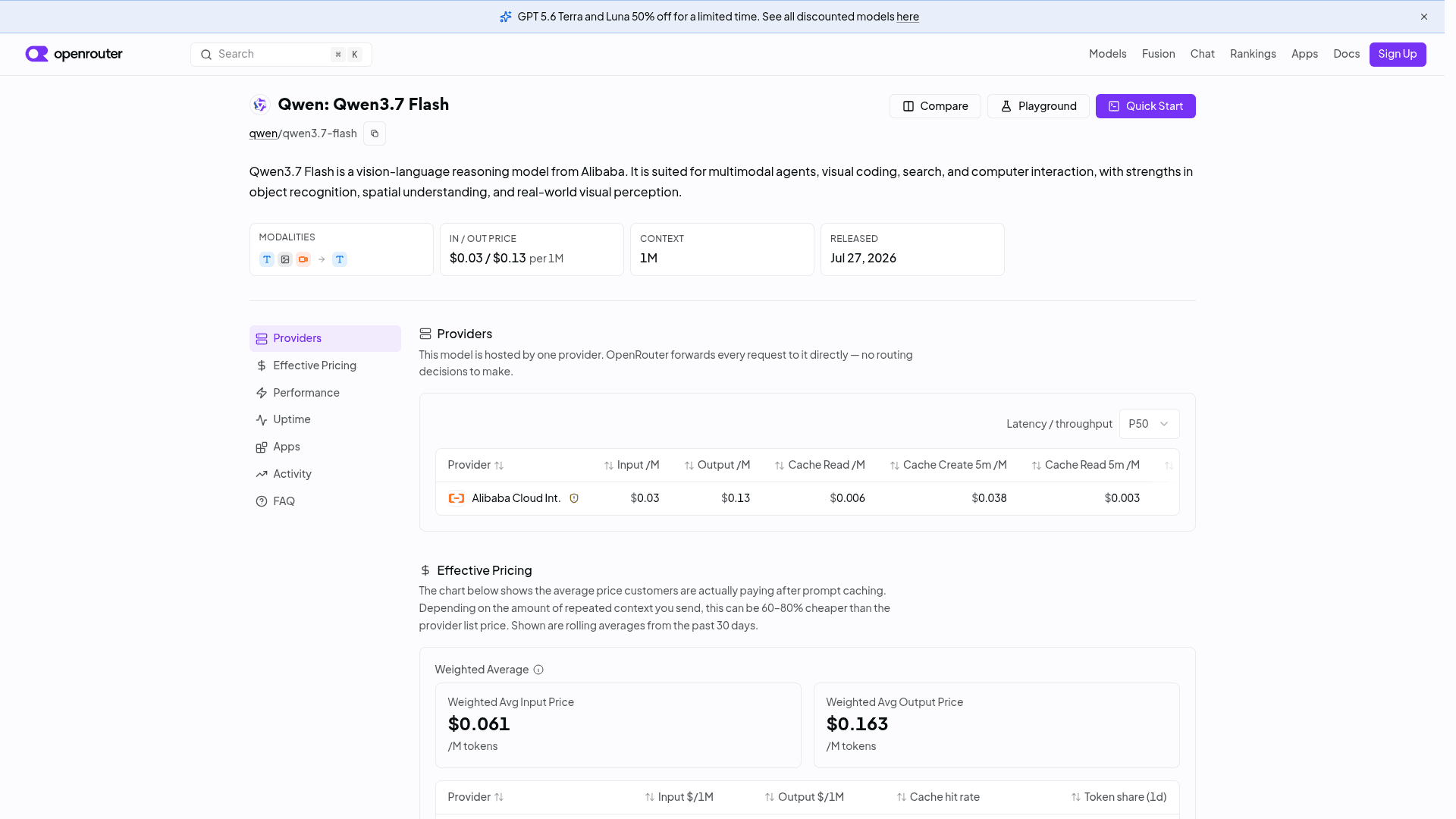Click the Sign Up button
Viewport: 1456px width, 819px height.
coord(1397,54)
